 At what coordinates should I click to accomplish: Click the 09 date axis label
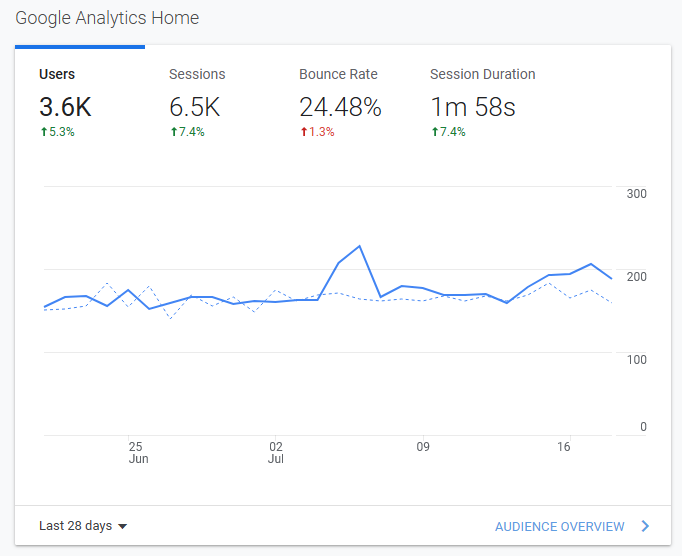coord(423,447)
